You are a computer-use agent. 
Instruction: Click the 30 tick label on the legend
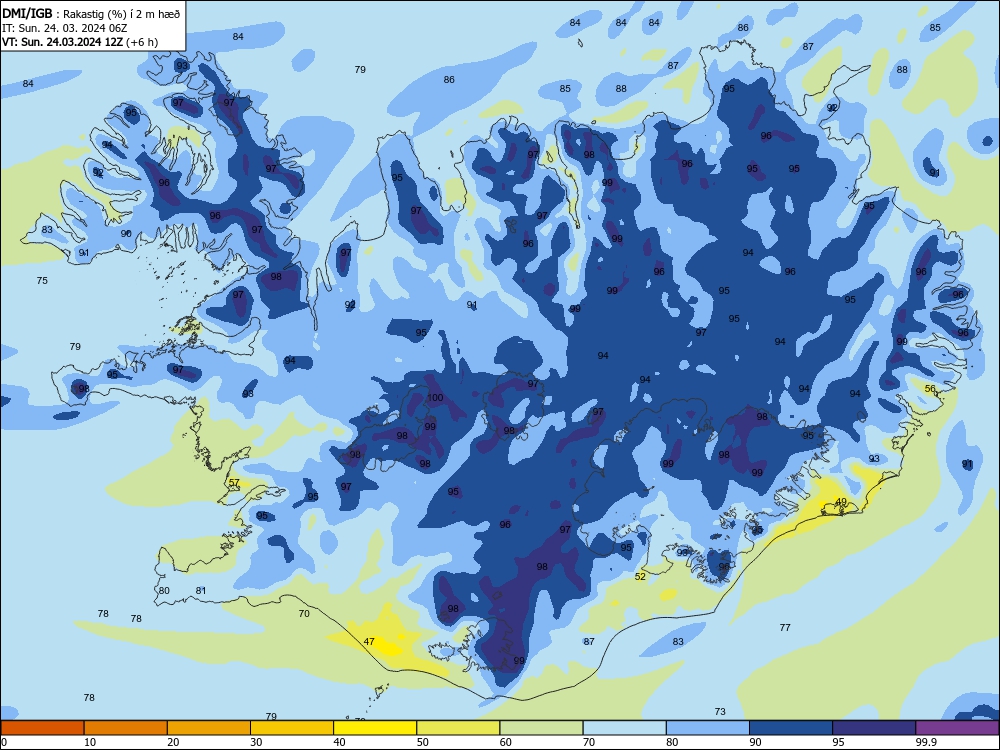256,742
